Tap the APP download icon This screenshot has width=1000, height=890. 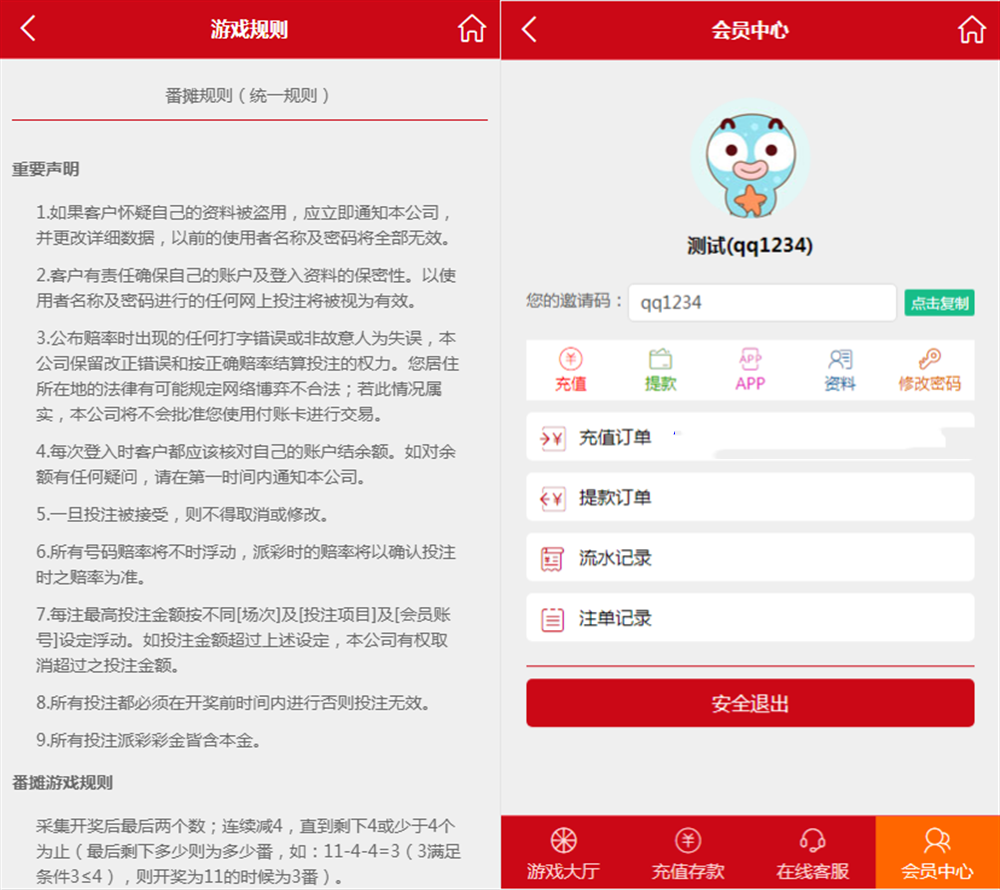tap(750, 370)
